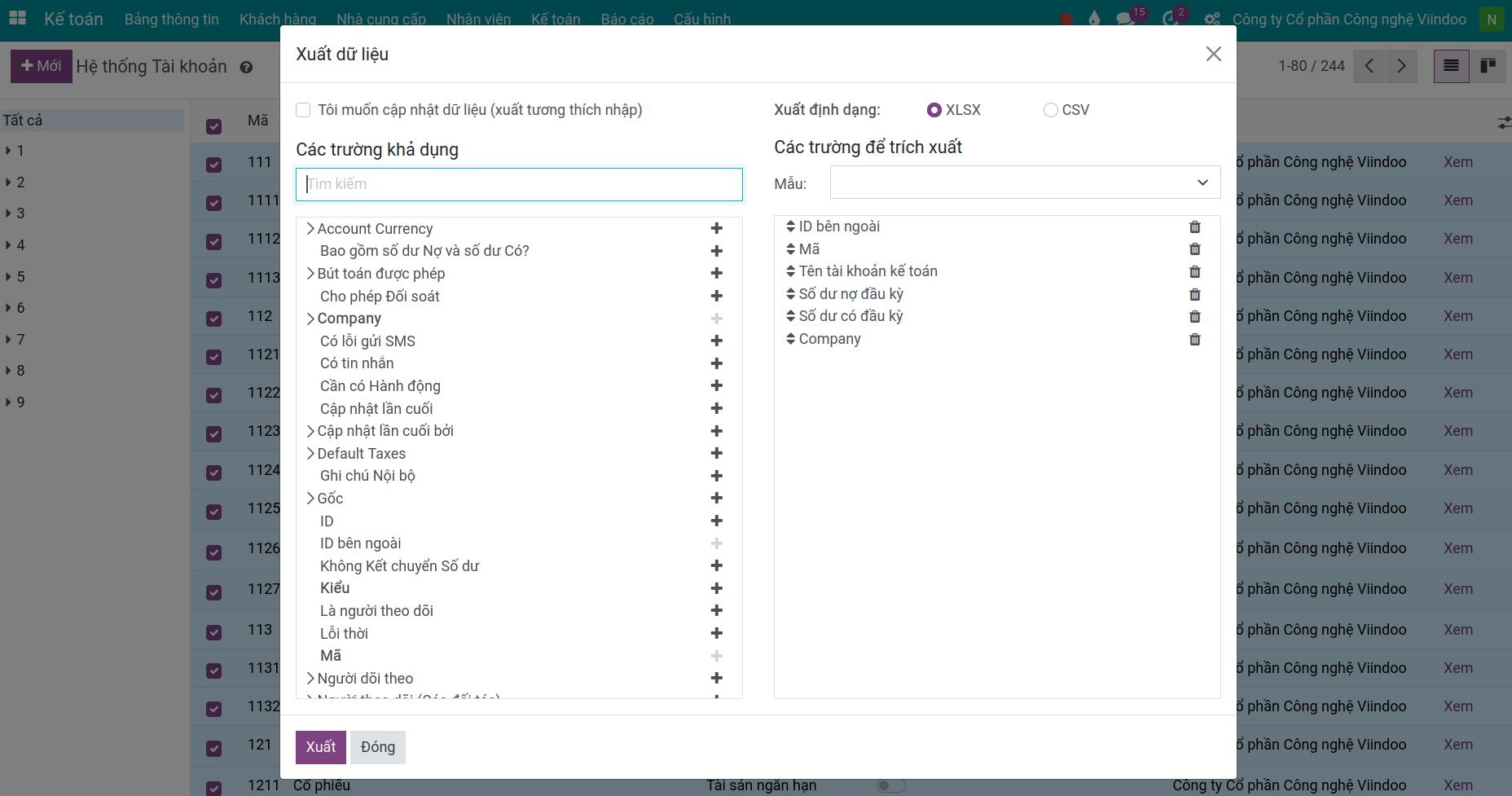Open the debug tools icon in navbar

(x=1212, y=19)
